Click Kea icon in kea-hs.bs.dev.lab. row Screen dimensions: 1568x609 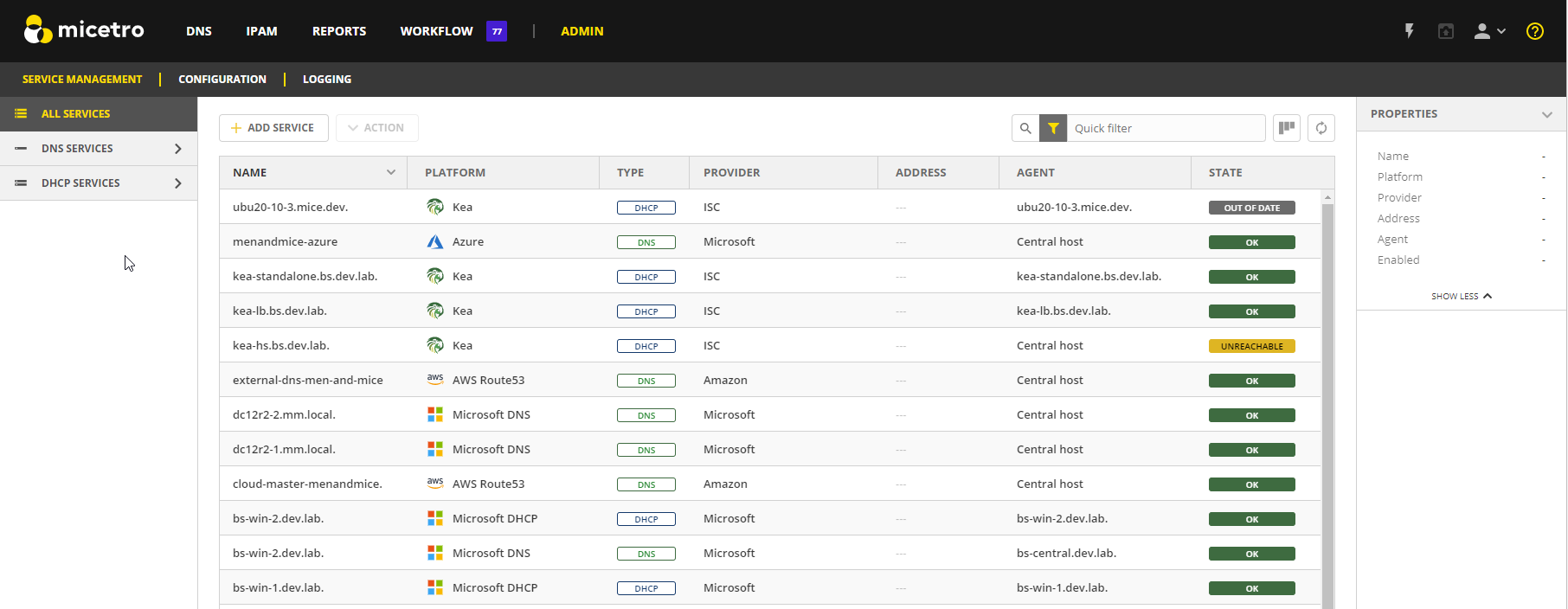point(435,345)
